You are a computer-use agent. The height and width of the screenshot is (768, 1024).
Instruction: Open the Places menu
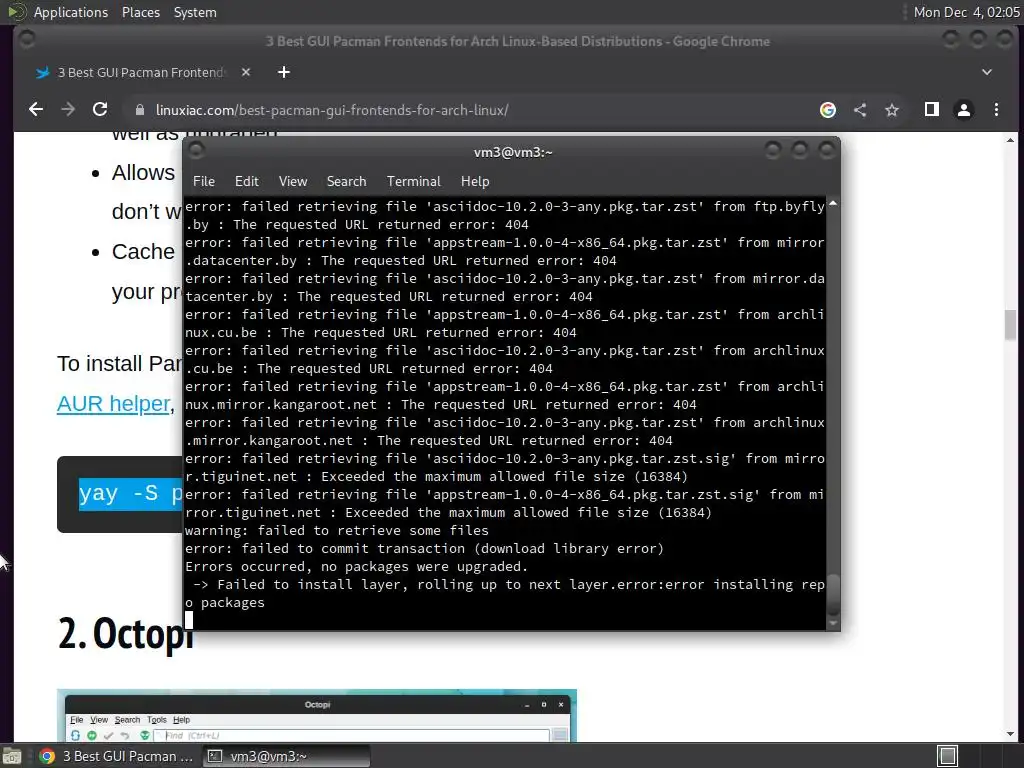(x=140, y=12)
